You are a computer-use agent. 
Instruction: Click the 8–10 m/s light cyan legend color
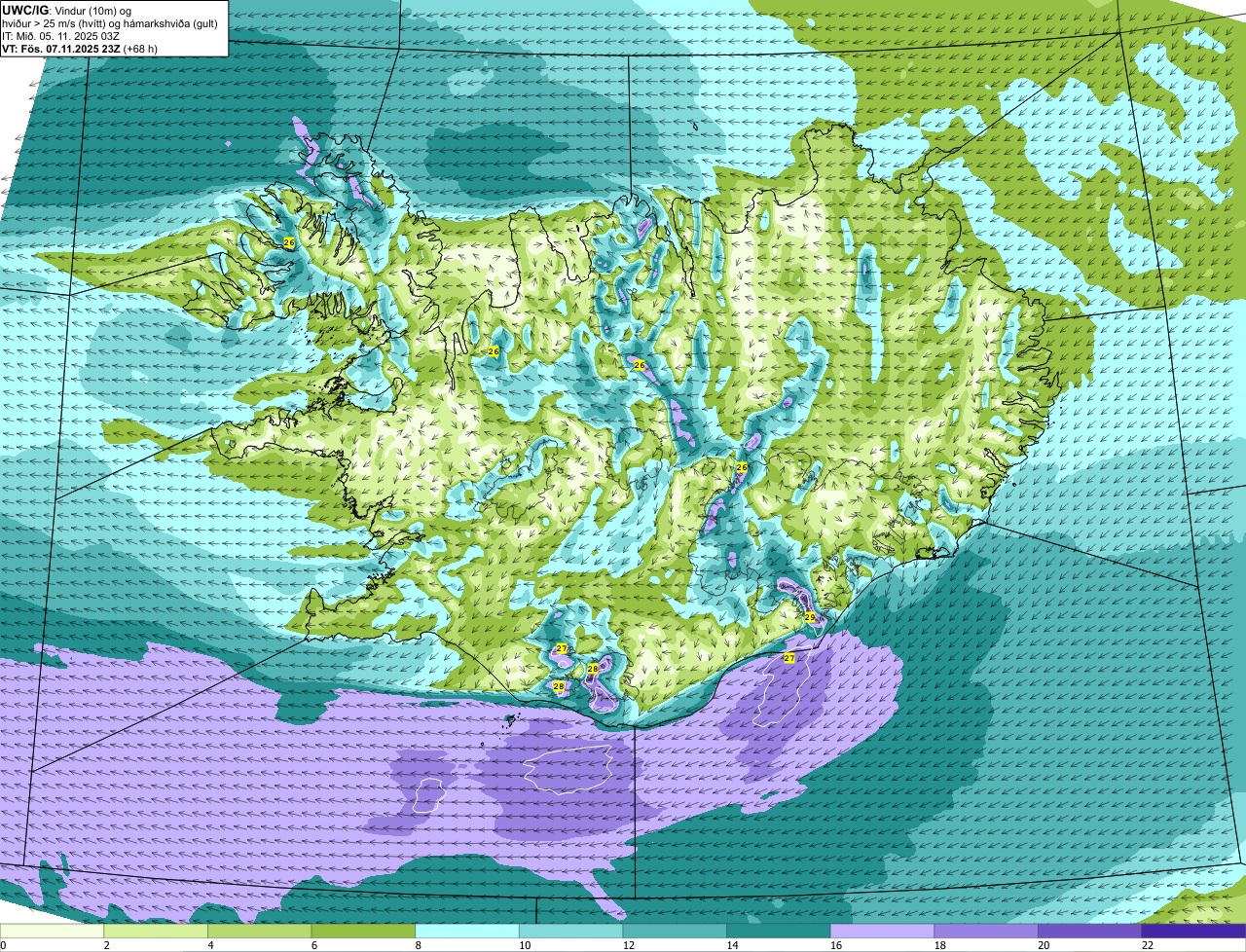(466, 931)
